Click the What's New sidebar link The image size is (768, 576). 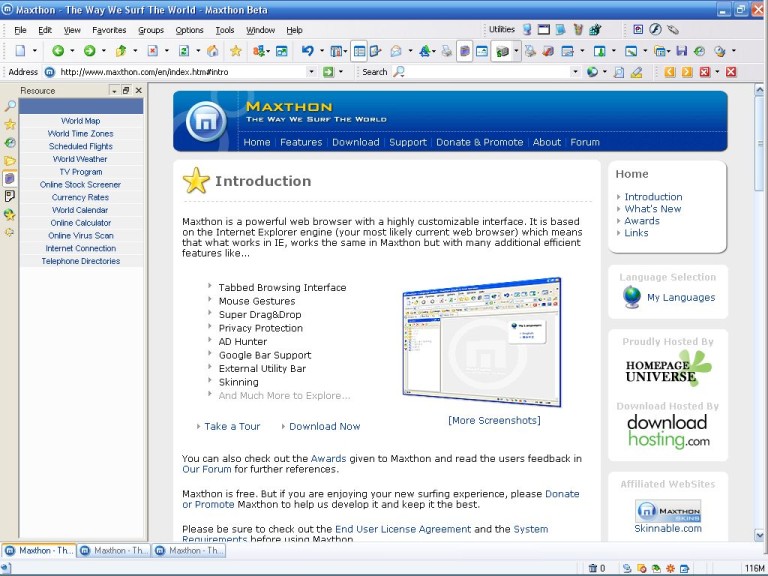click(652, 209)
